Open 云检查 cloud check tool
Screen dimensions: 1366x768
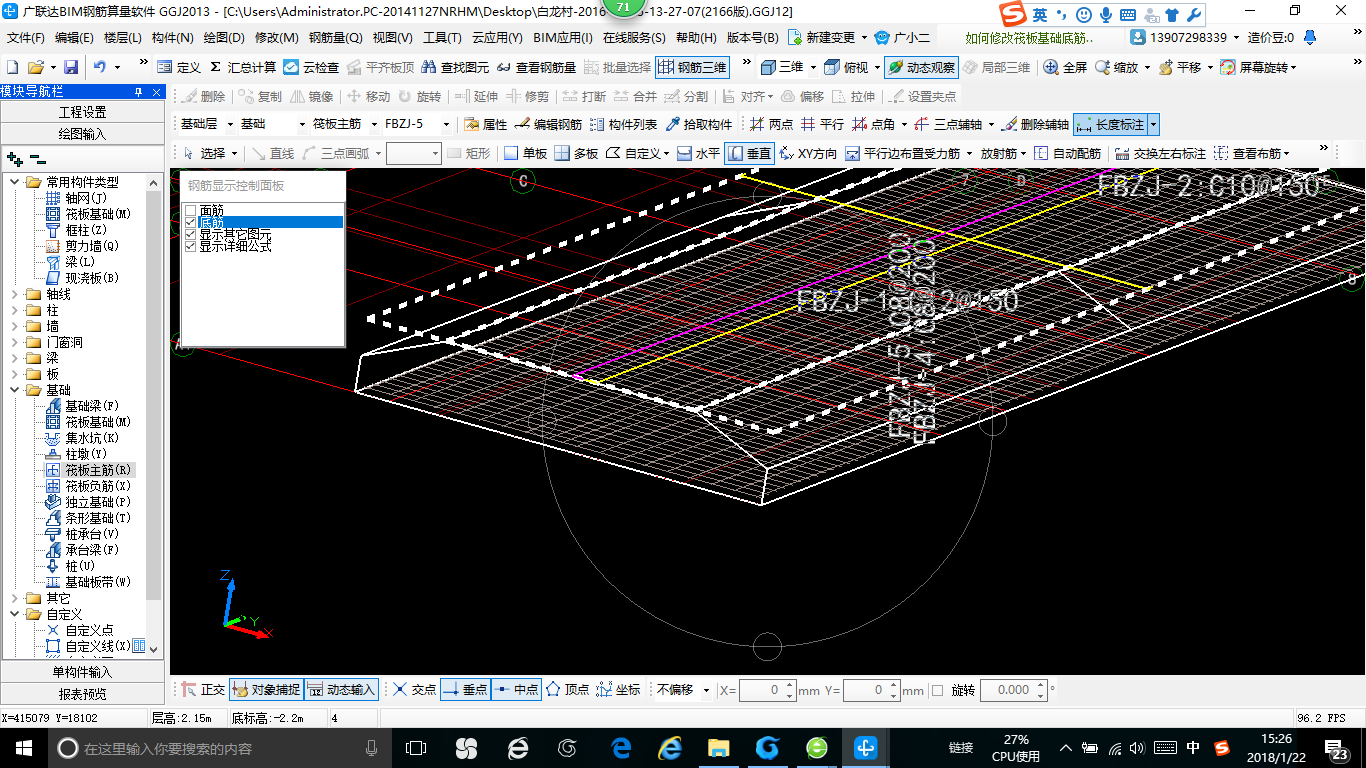point(311,67)
